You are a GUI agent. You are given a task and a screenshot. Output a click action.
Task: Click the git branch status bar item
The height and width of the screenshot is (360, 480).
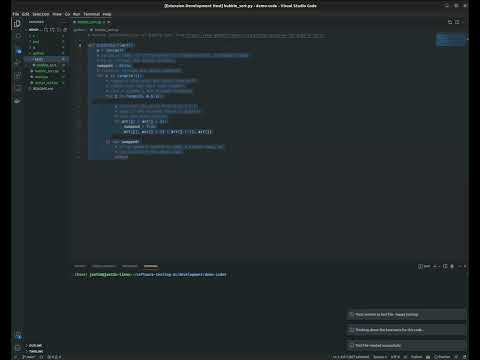coord(29,357)
